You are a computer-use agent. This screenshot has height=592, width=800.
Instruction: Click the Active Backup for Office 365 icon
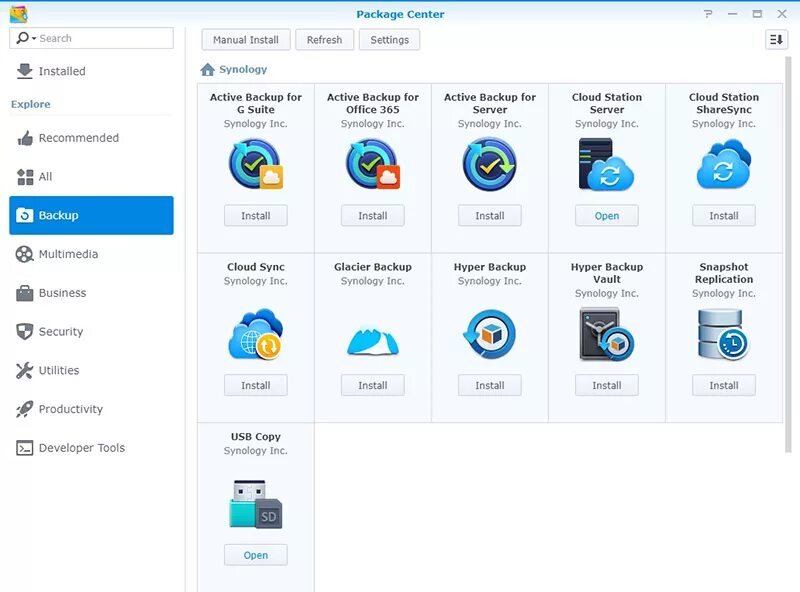[x=372, y=164]
